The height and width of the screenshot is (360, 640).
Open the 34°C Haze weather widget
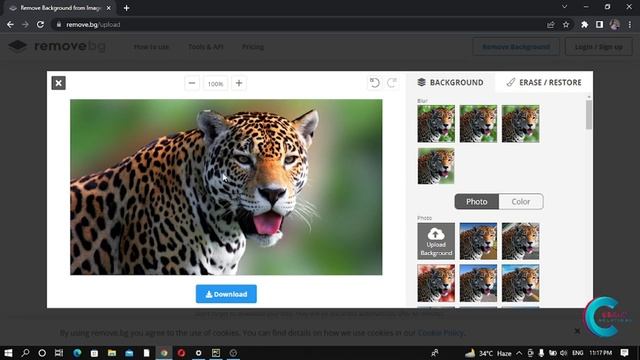[488, 353]
